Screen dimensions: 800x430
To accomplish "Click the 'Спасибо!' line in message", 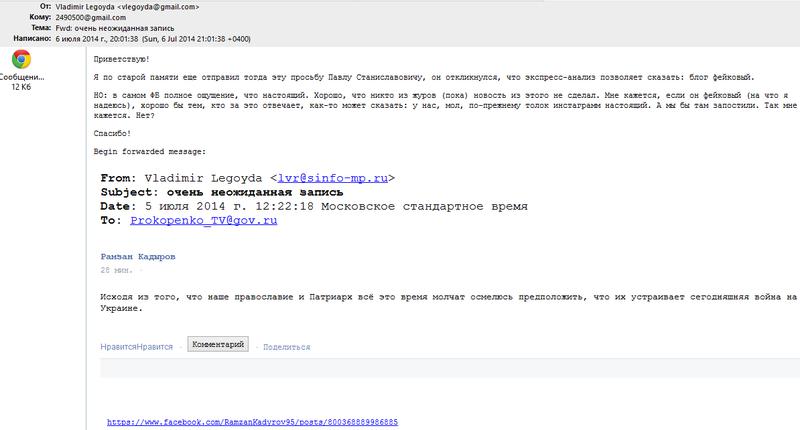I will click(110, 134).
